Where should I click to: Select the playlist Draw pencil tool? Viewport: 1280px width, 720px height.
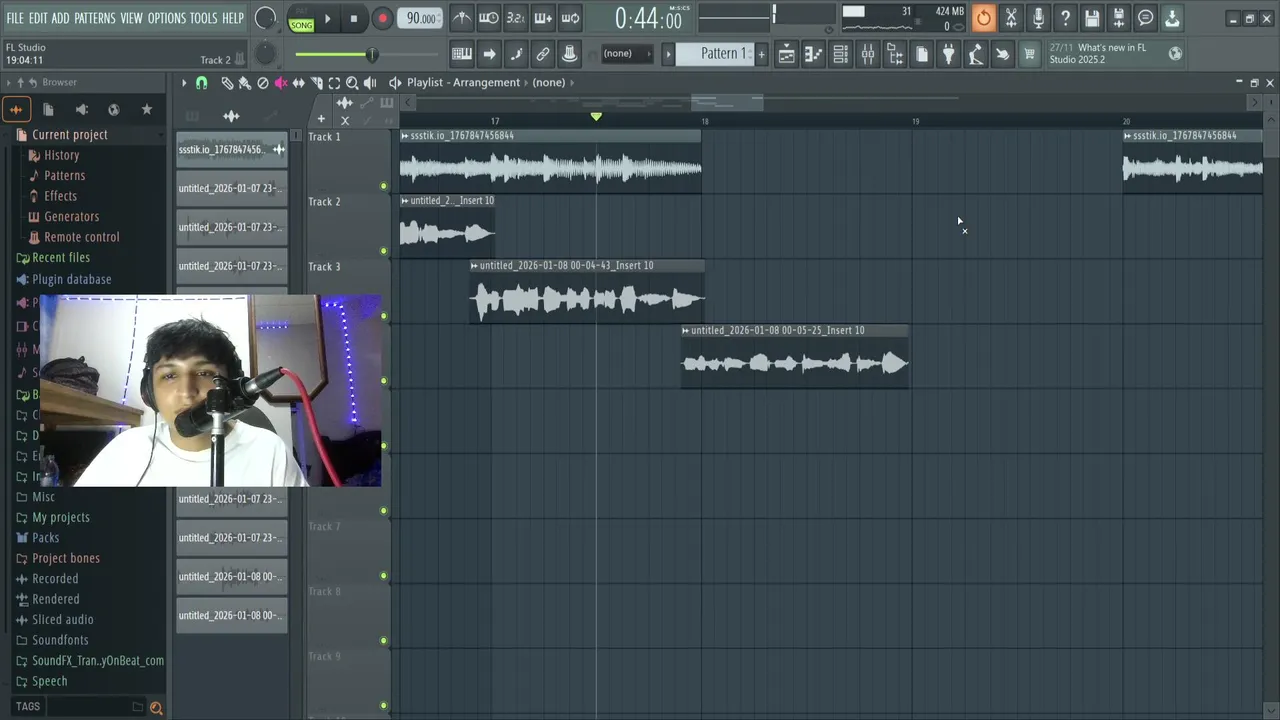click(227, 83)
